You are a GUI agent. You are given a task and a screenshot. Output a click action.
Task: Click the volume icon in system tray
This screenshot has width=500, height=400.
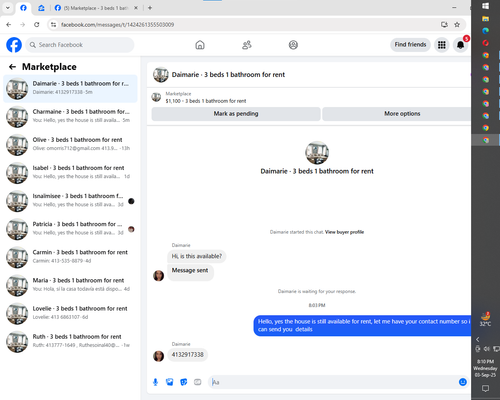(487, 349)
